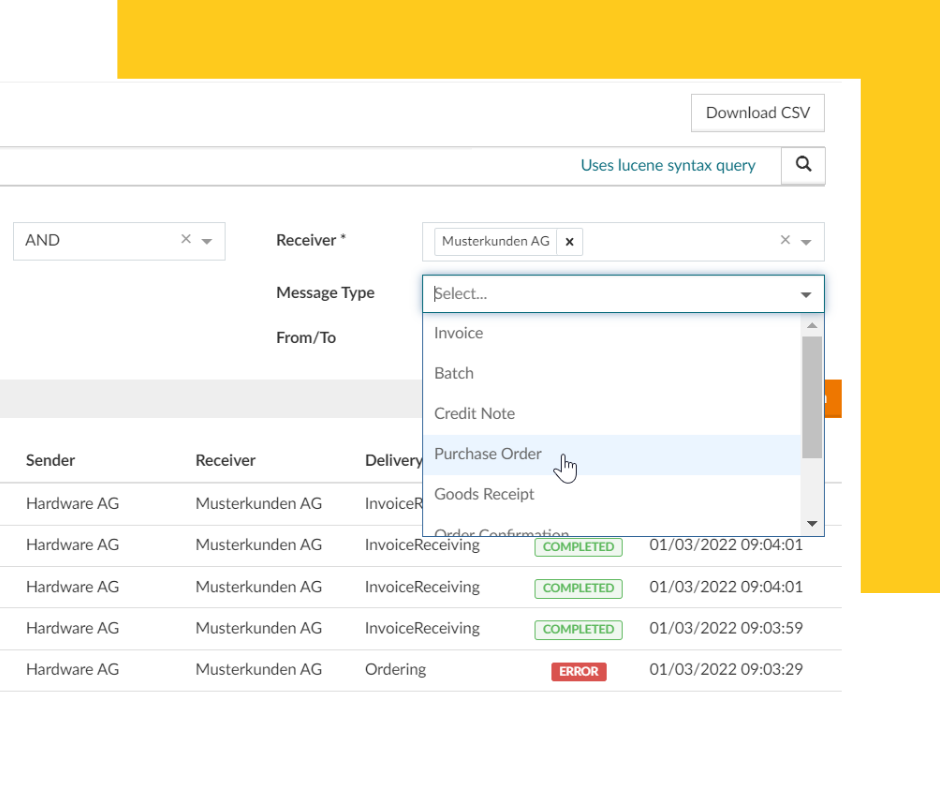Pick Goods Receipt from the dropdown options
The image size is (940, 788).
(484, 493)
